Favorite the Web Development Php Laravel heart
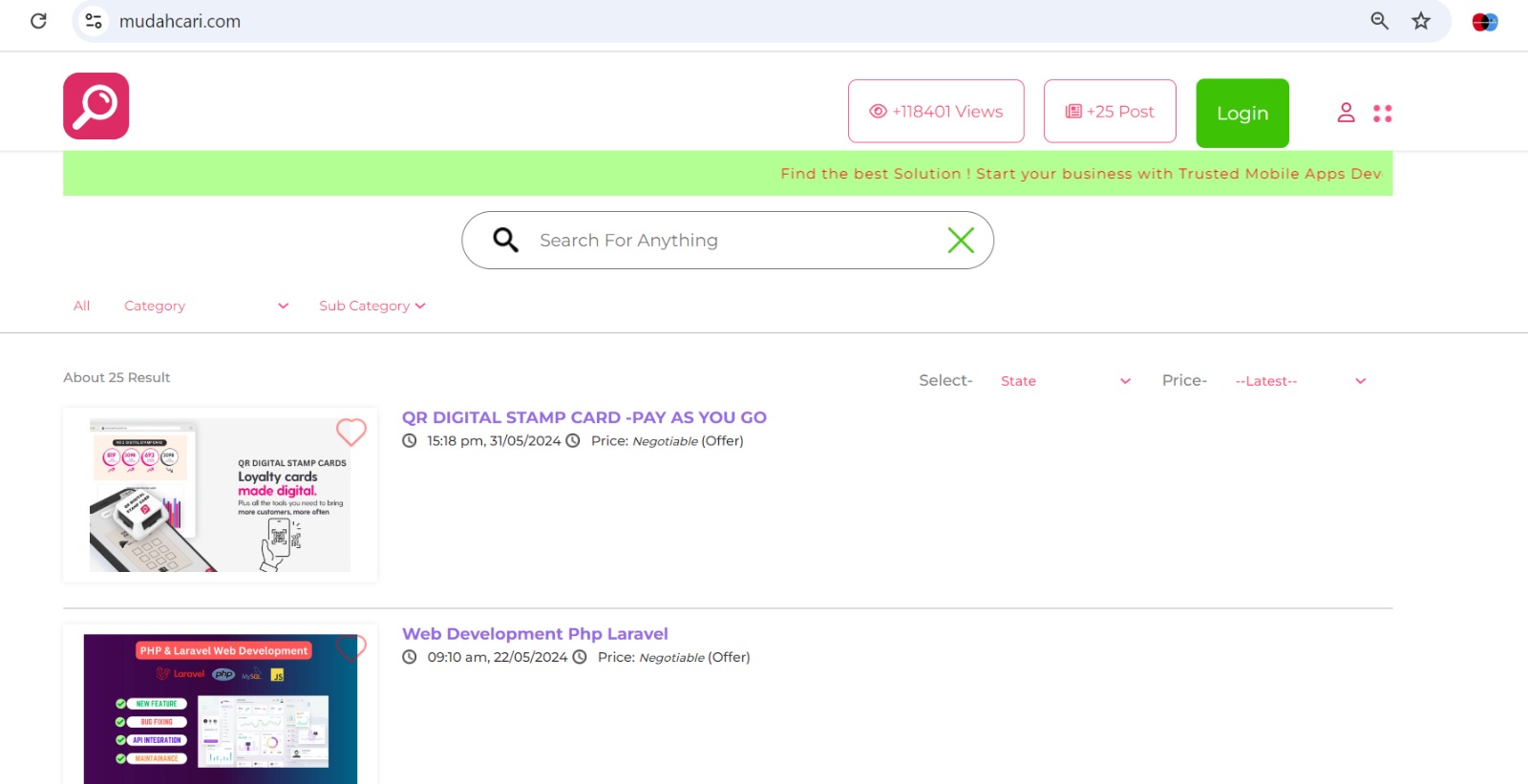1528x784 pixels. 350,647
